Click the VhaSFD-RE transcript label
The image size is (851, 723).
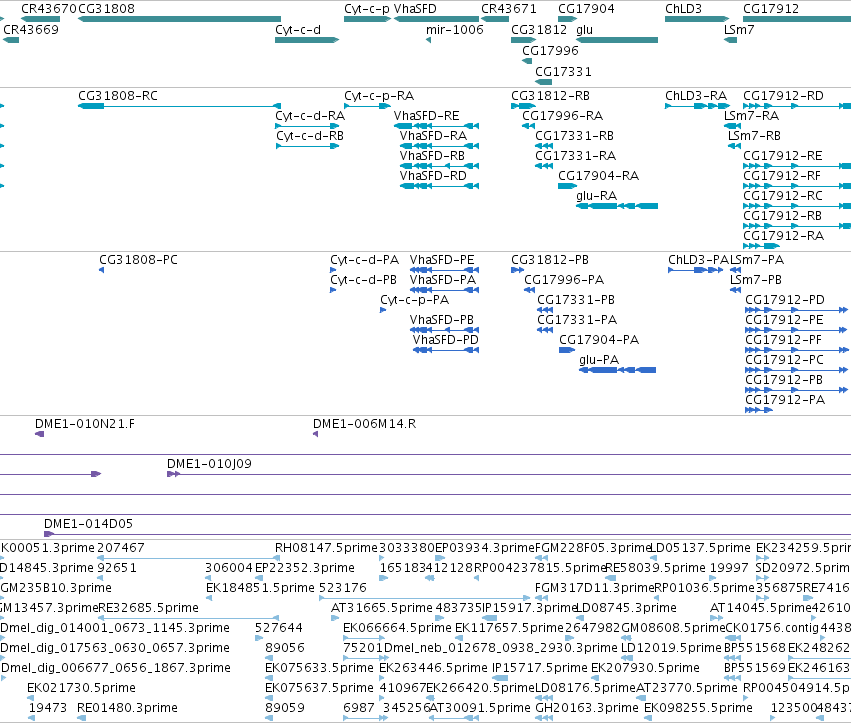pos(427,116)
